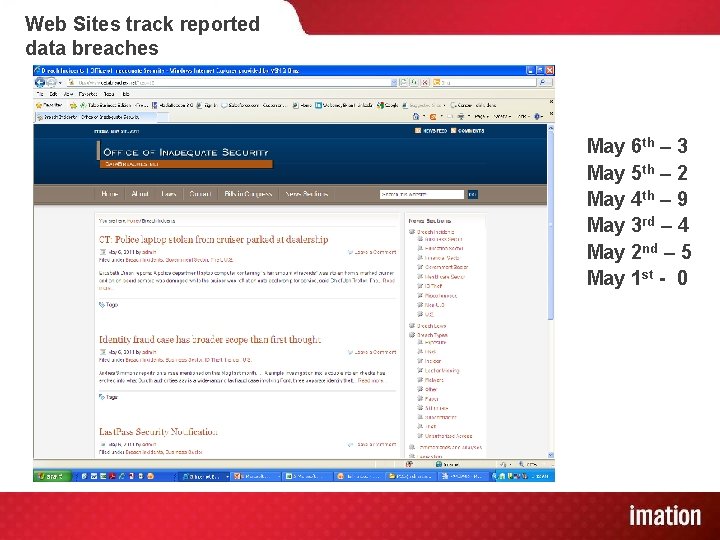This screenshot has width=720, height=540.
Task: Click the Tags icon under first article
Action: (102, 304)
